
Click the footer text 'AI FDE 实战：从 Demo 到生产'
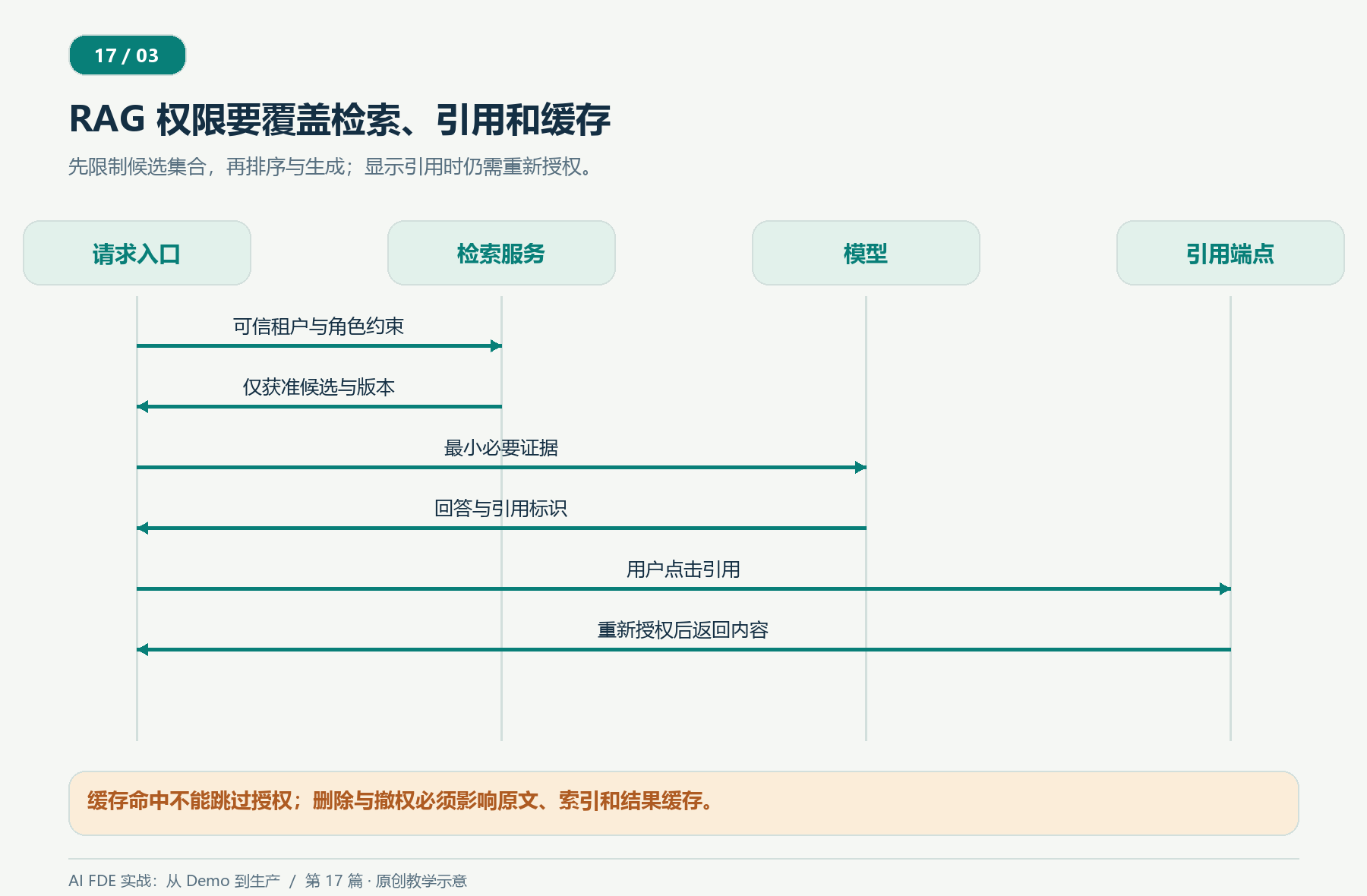174,881
